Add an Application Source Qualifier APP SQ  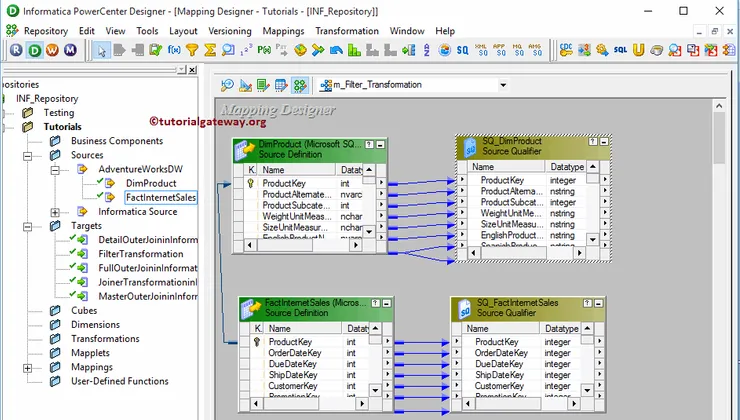[x=499, y=50]
